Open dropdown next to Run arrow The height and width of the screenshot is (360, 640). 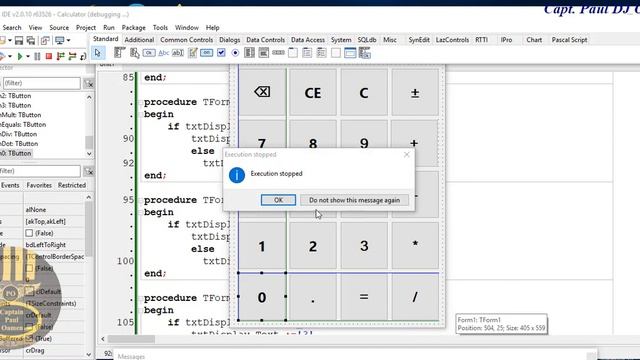[x=27, y=56]
